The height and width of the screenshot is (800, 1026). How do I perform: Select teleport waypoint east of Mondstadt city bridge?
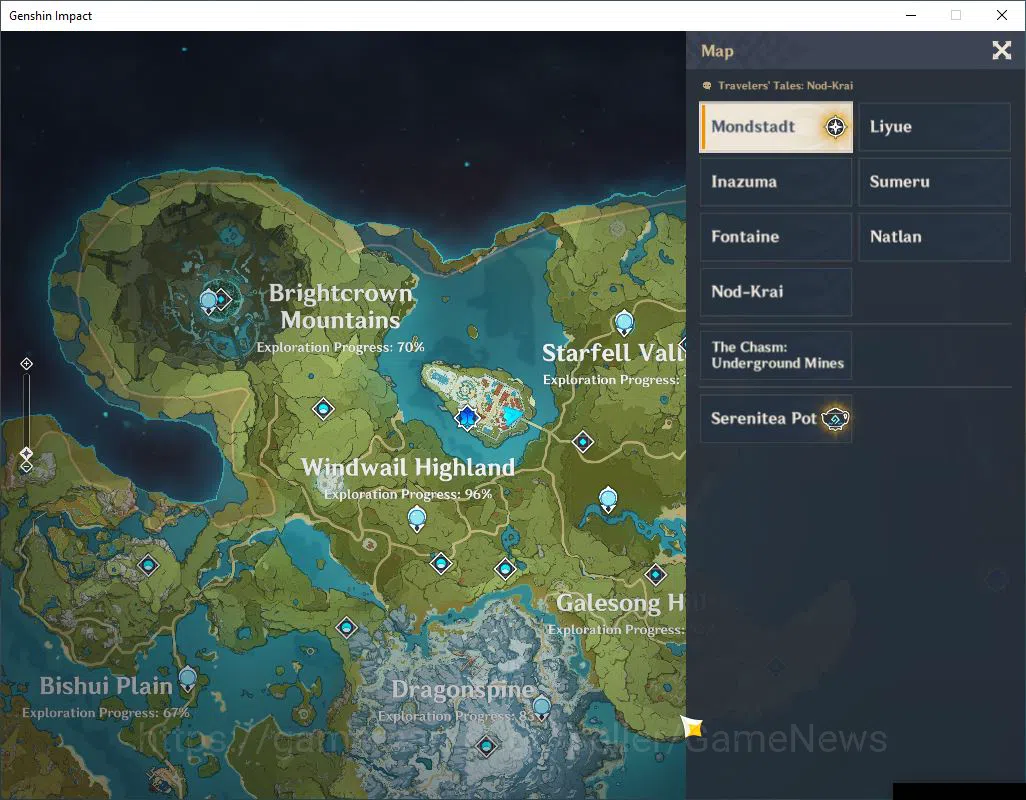582,442
